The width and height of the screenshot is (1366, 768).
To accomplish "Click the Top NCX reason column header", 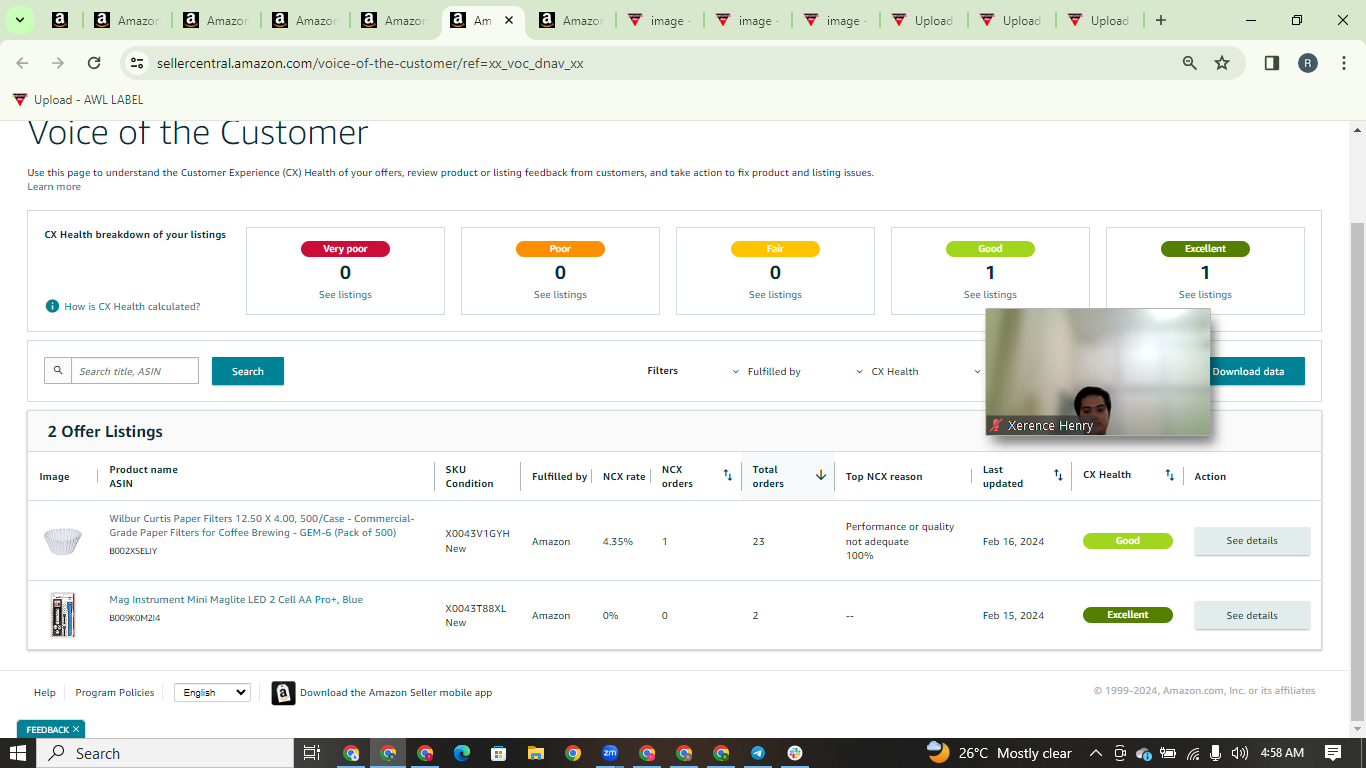I will pos(884,477).
